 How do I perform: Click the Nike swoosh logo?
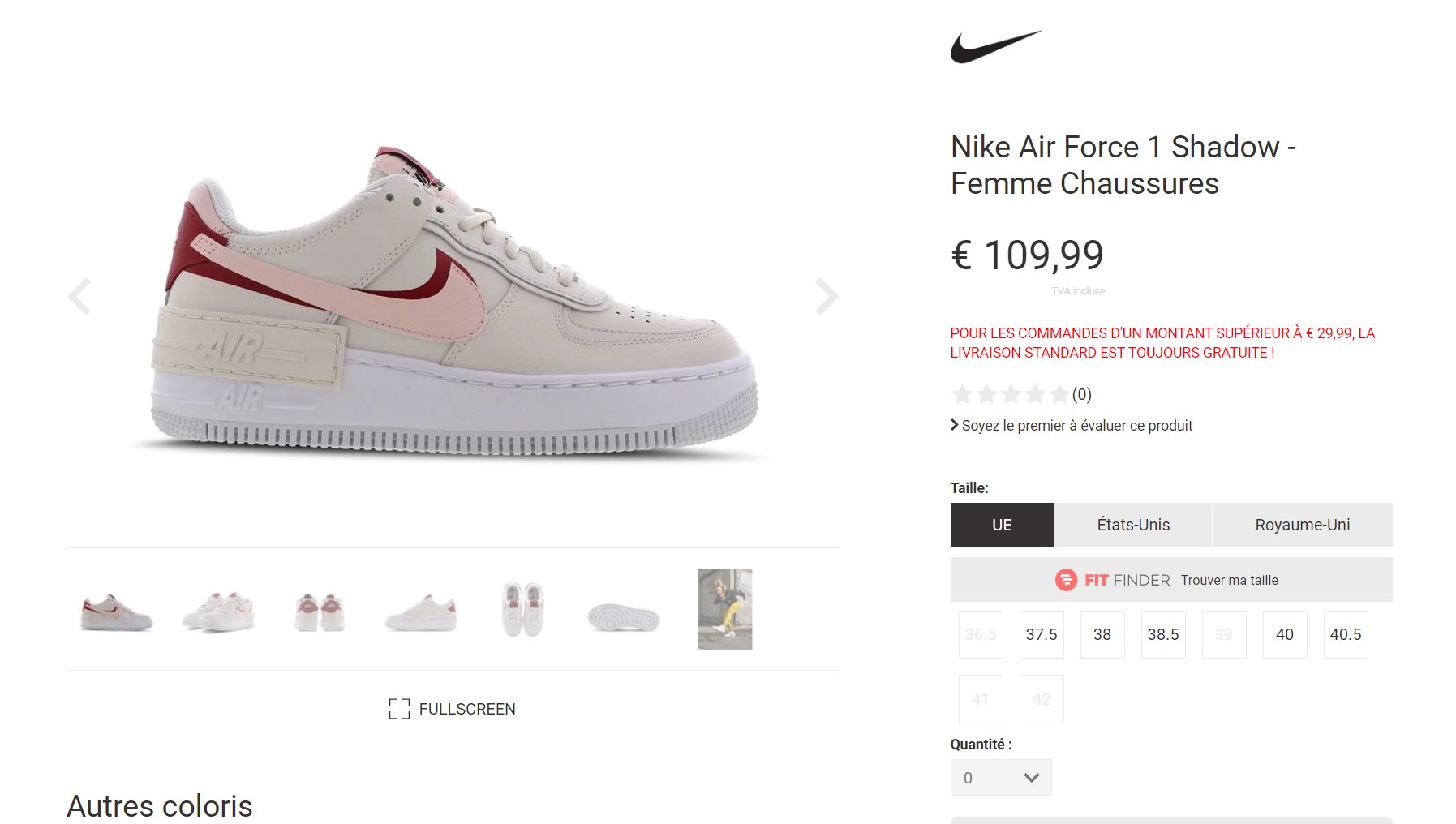tap(995, 47)
